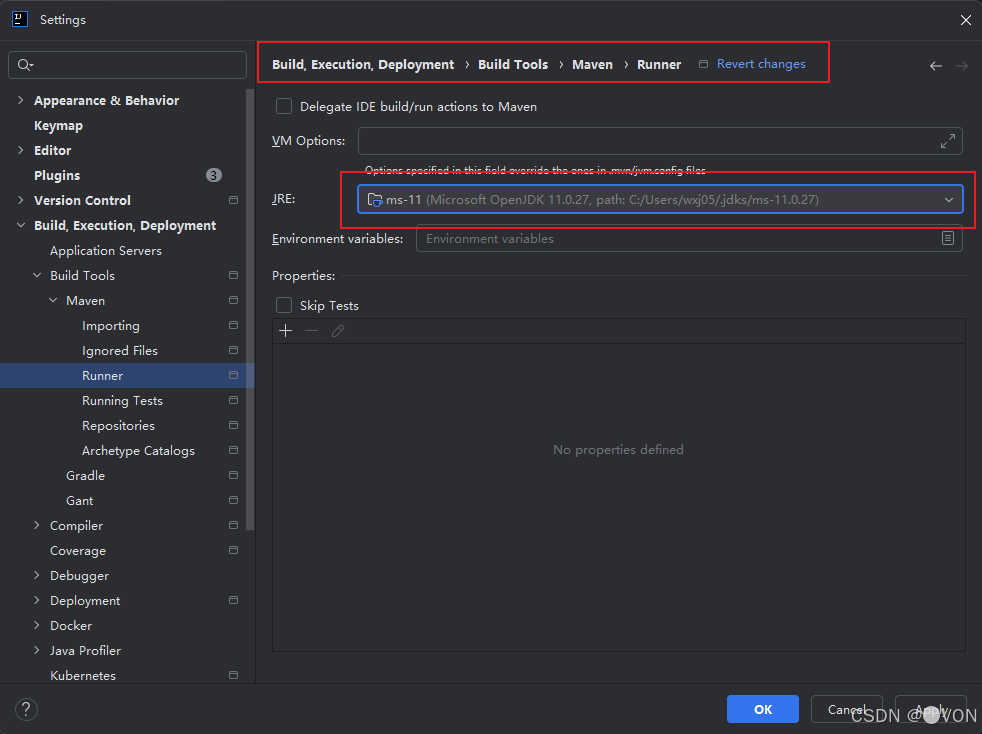Select Running Tests under Maven
This screenshot has height=734, width=982.
pyautogui.click(x=122, y=400)
